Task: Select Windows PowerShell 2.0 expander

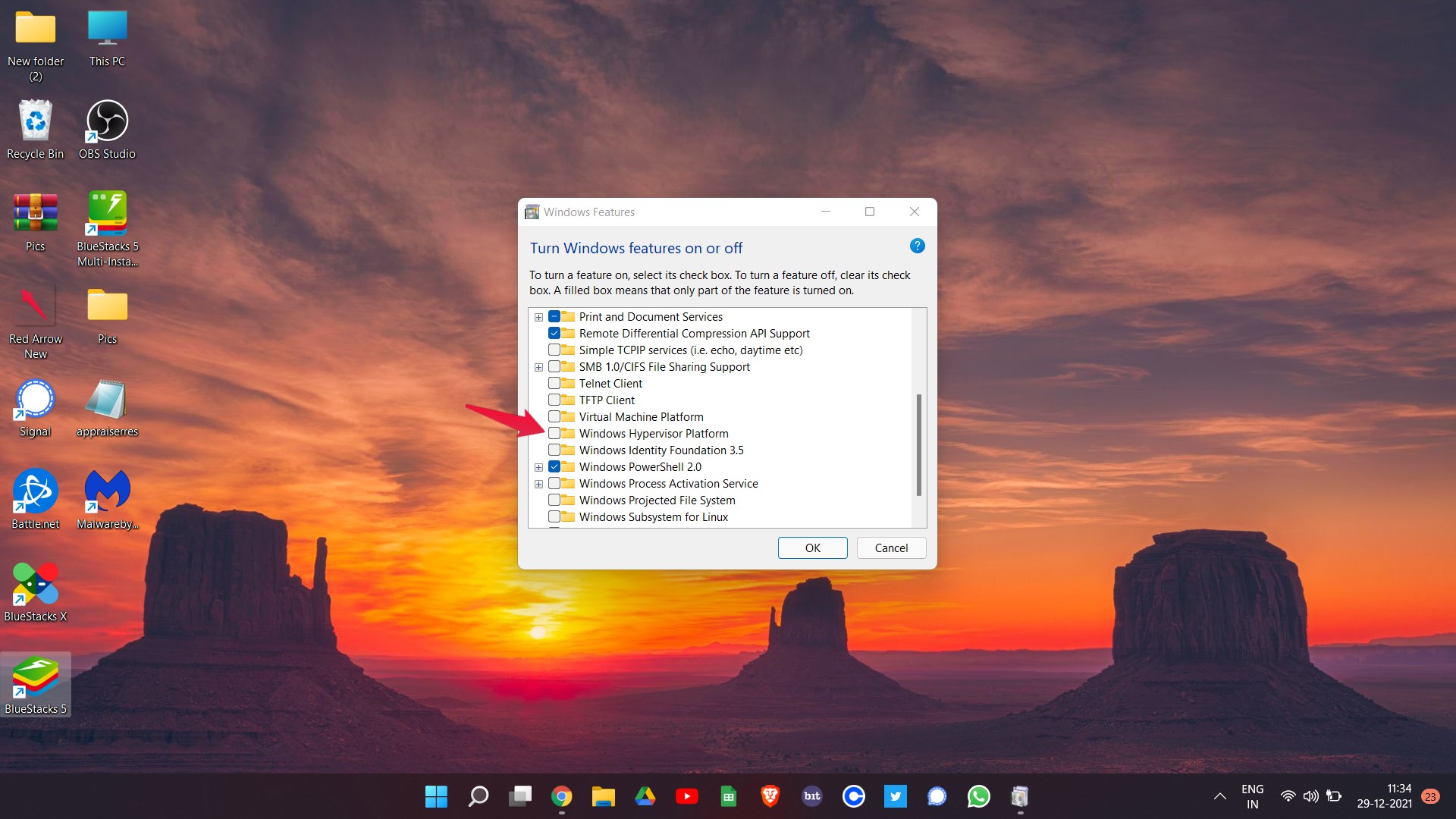Action: 539,466
